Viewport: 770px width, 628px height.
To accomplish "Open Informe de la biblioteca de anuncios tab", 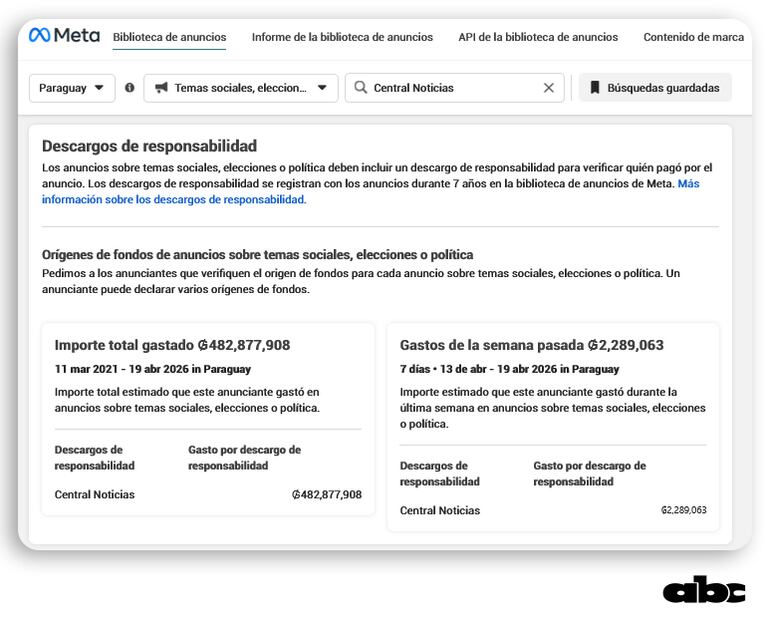I will tap(342, 37).
